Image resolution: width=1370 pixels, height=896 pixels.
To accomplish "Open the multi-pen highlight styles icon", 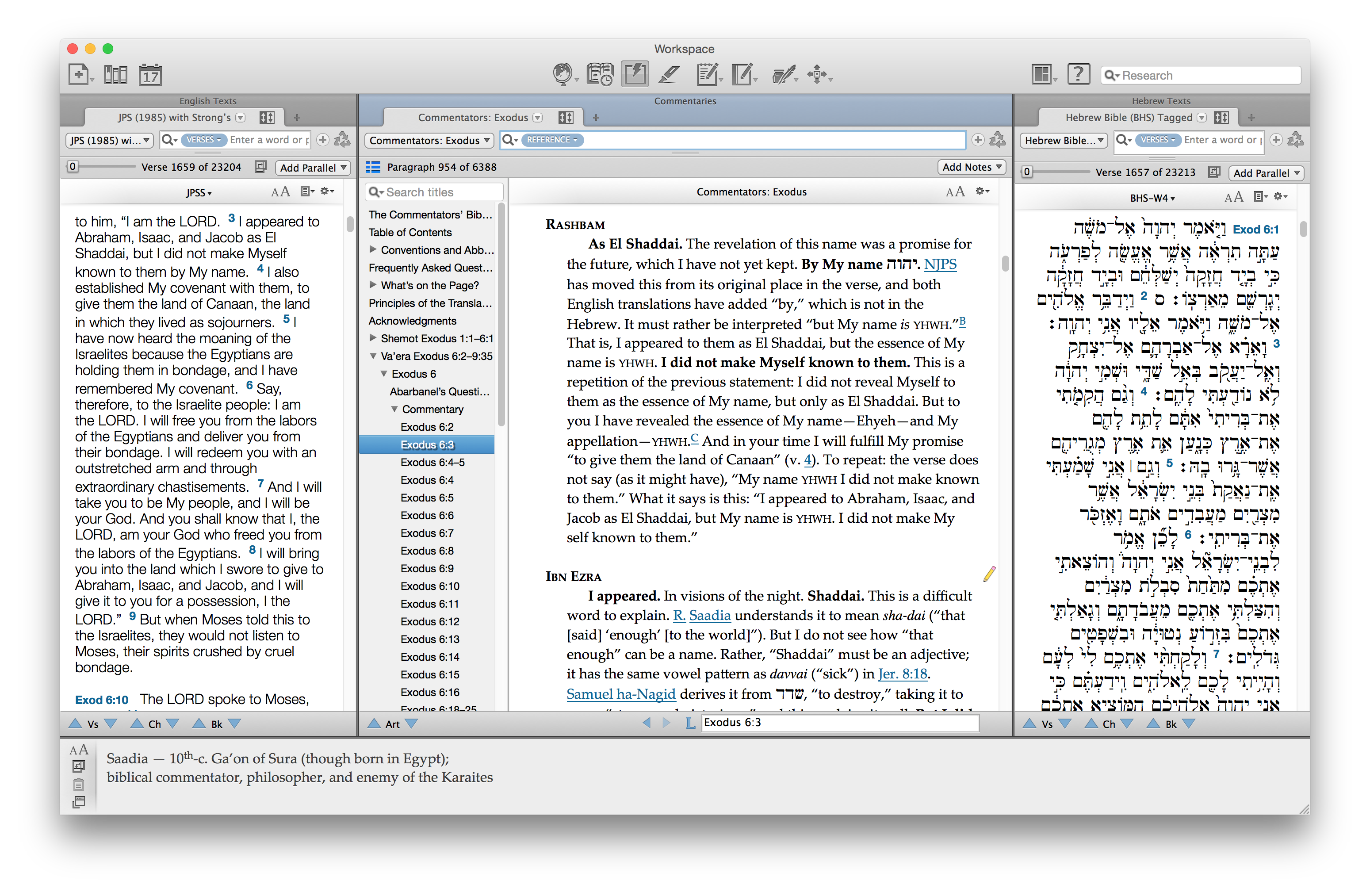I will point(784,74).
